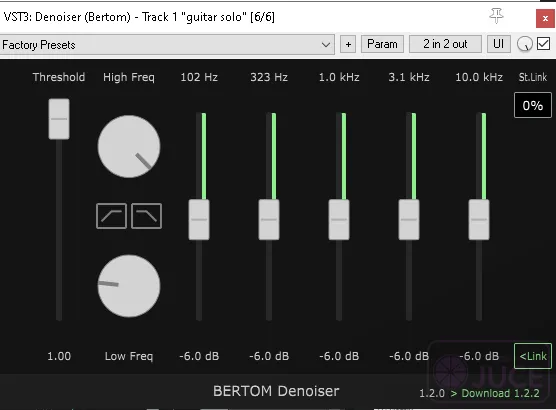Click the -6.0 dB value under 1.0 kHz
Viewport: 556px width, 410px height.
(x=339, y=356)
